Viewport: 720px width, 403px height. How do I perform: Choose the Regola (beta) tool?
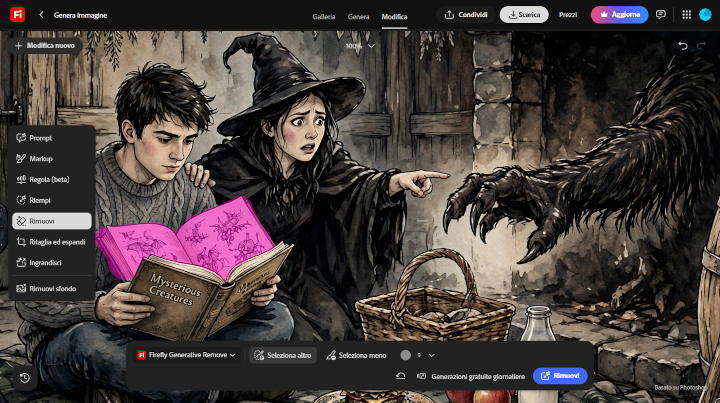point(51,179)
